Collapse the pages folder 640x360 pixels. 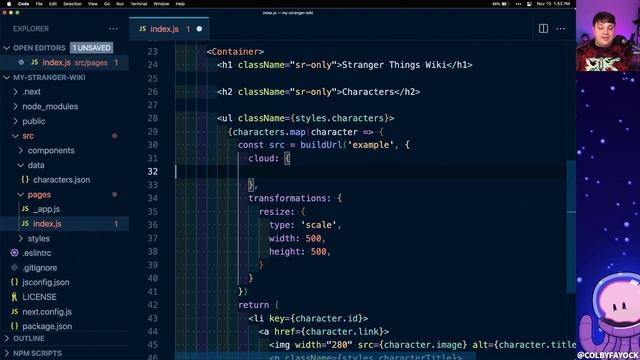tap(21, 195)
